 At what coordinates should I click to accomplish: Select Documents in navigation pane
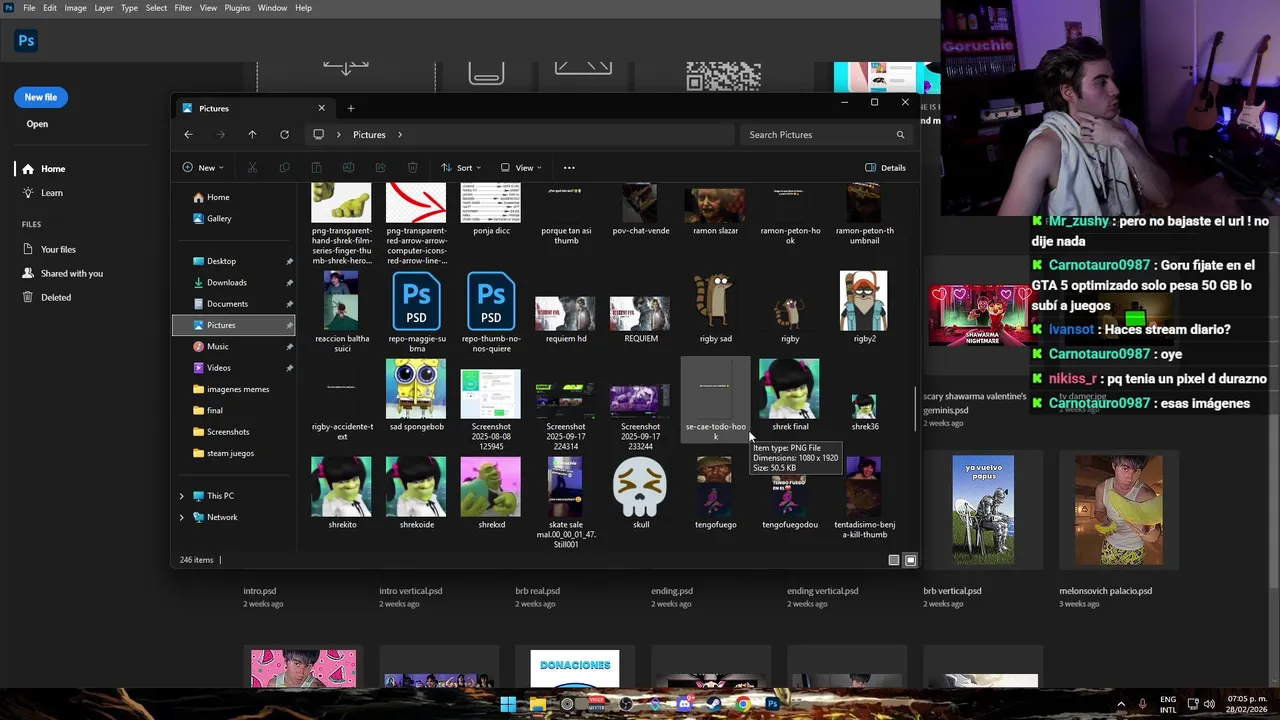pyautogui.click(x=227, y=304)
